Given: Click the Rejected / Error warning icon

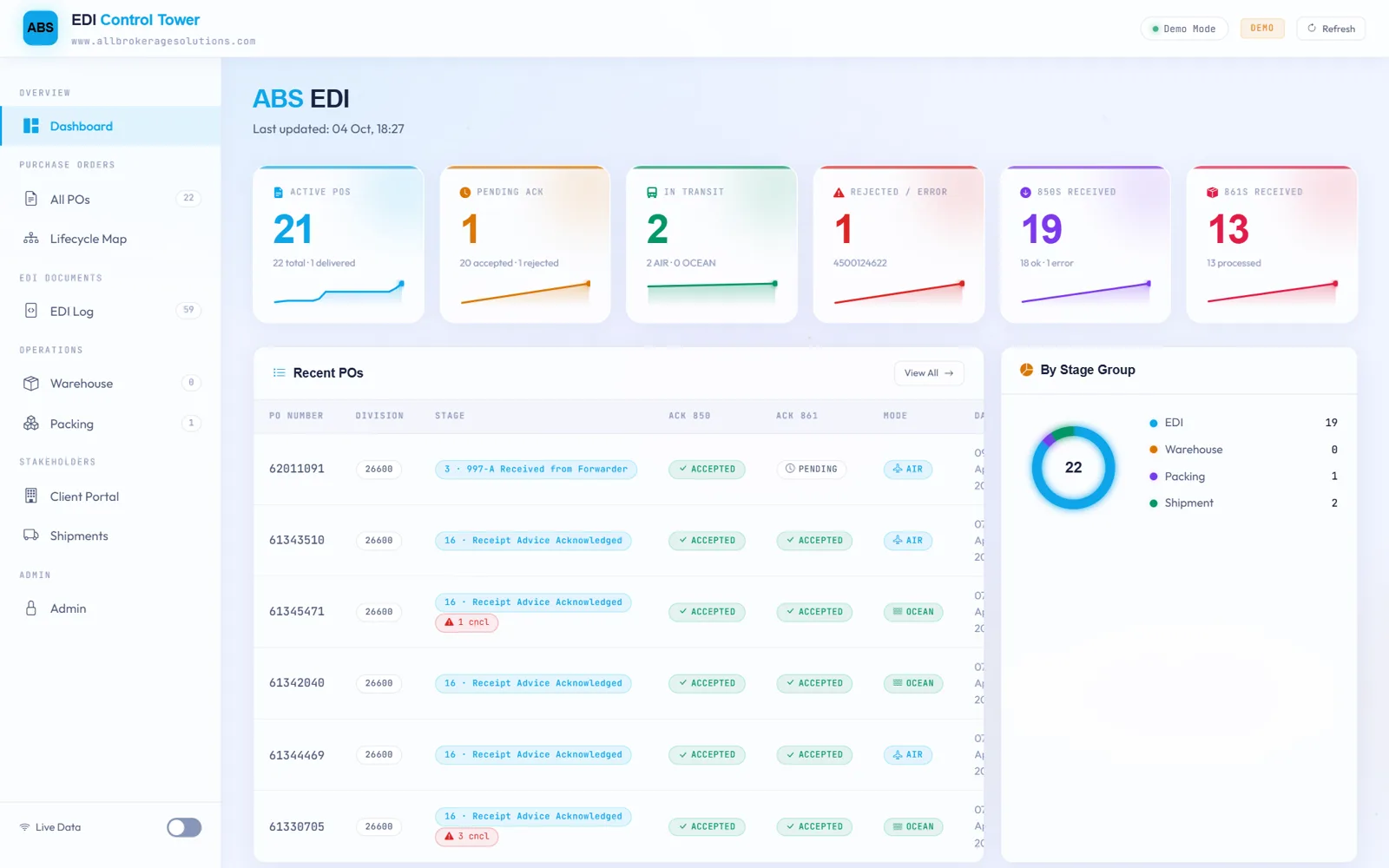Looking at the screenshot, I should [x=839, y=192].
